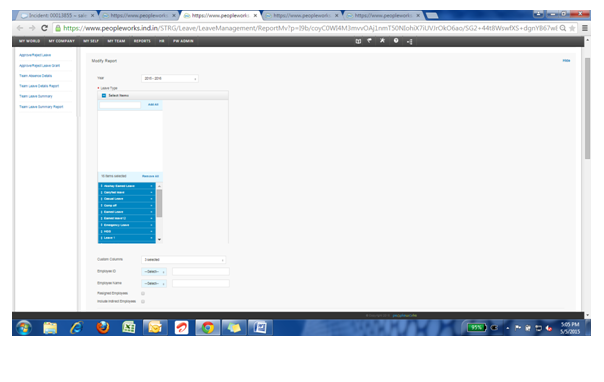
Task: Open the REPORTS menu
Action: click(142, 41)
